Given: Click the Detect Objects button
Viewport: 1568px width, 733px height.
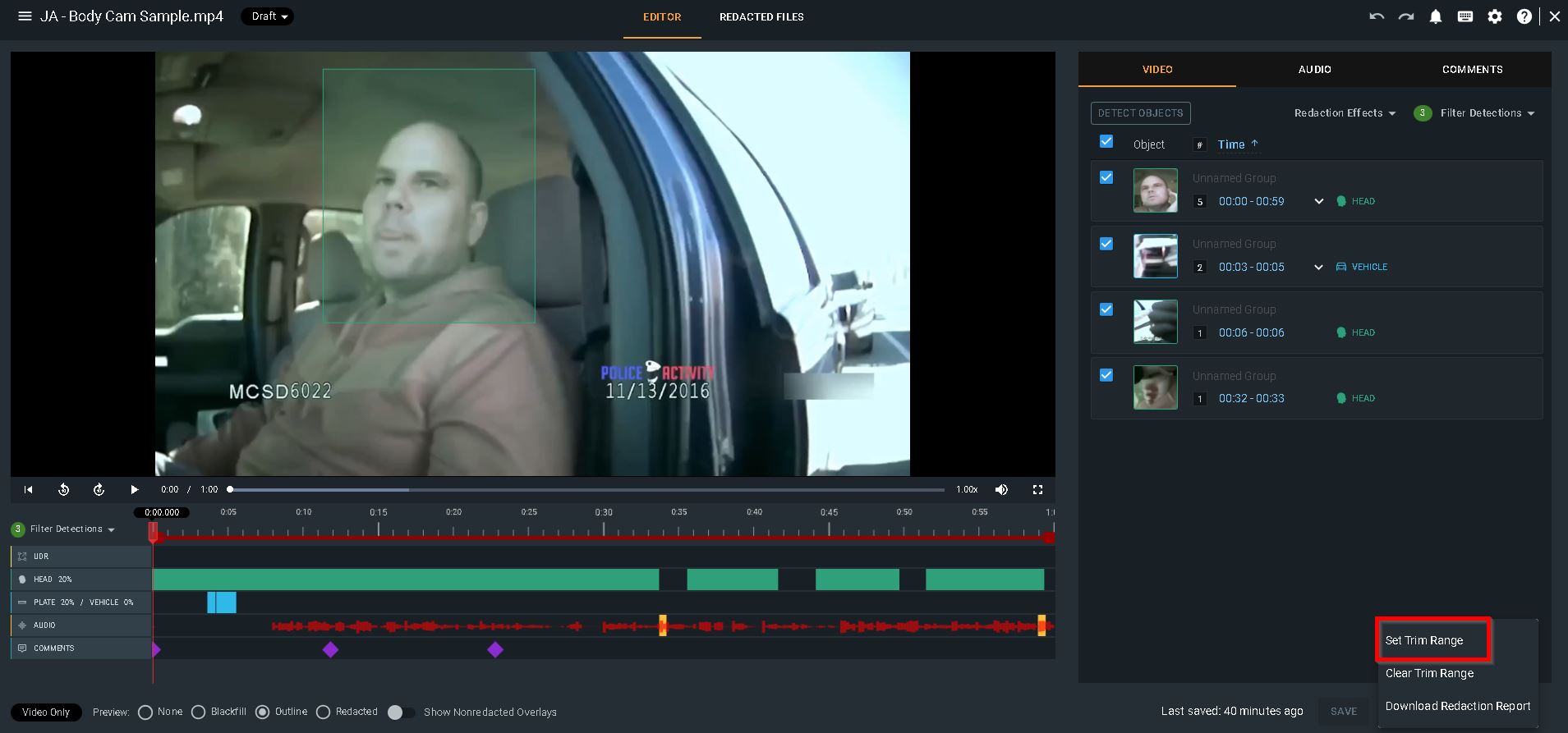Looking at the screenshot, I should (1140, 113).
